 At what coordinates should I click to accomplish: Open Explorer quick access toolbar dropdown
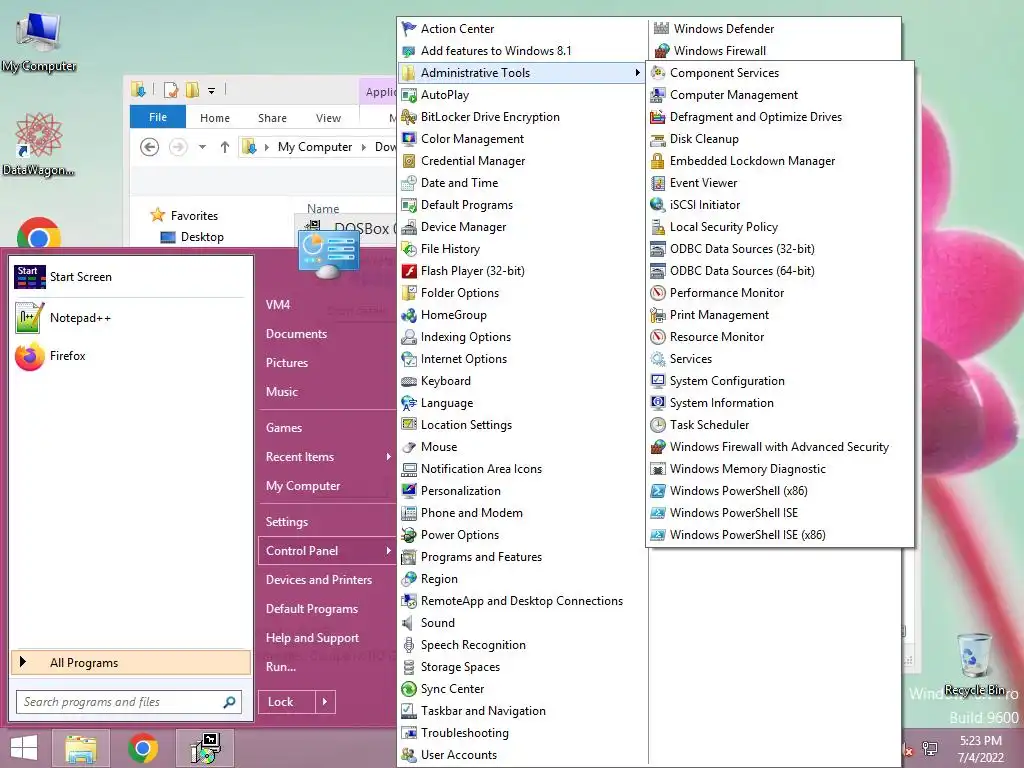point(212,90)
